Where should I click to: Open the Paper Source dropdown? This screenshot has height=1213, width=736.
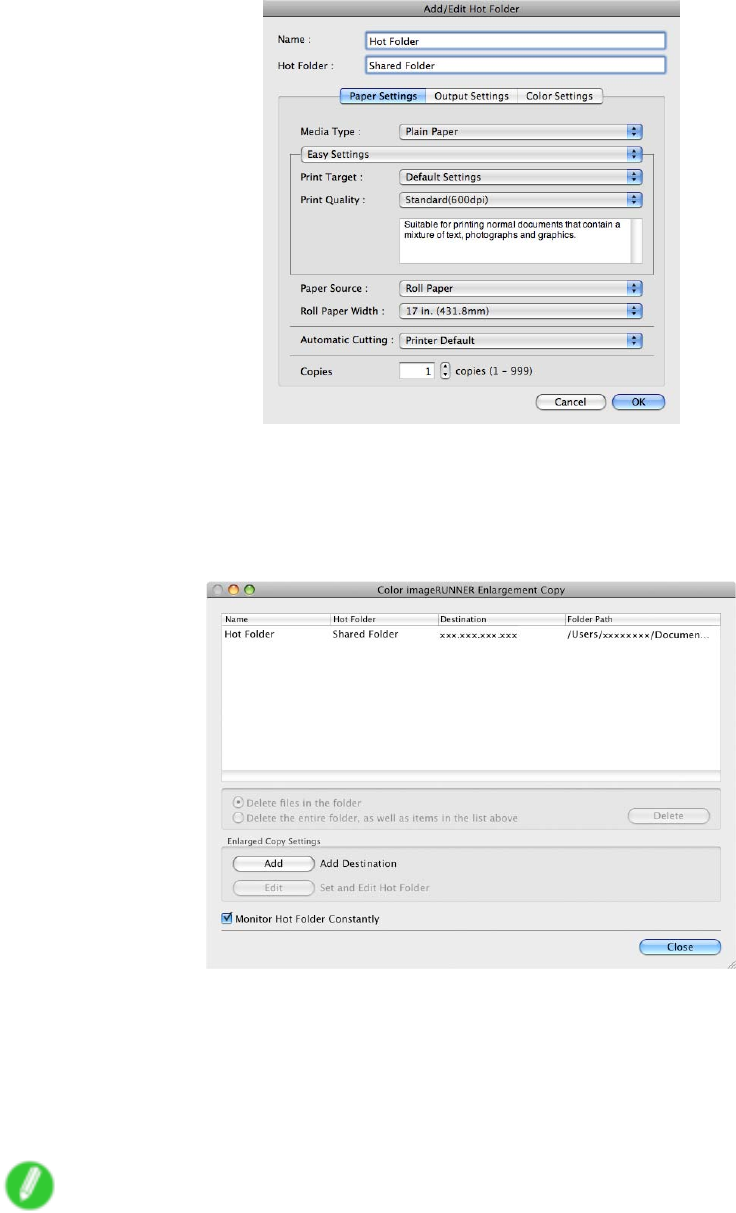(520, 288)
